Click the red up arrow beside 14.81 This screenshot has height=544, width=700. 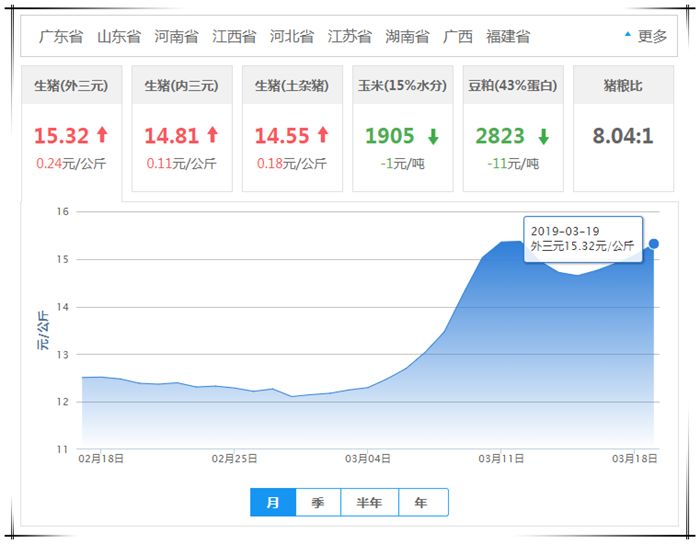coord(211,134)
